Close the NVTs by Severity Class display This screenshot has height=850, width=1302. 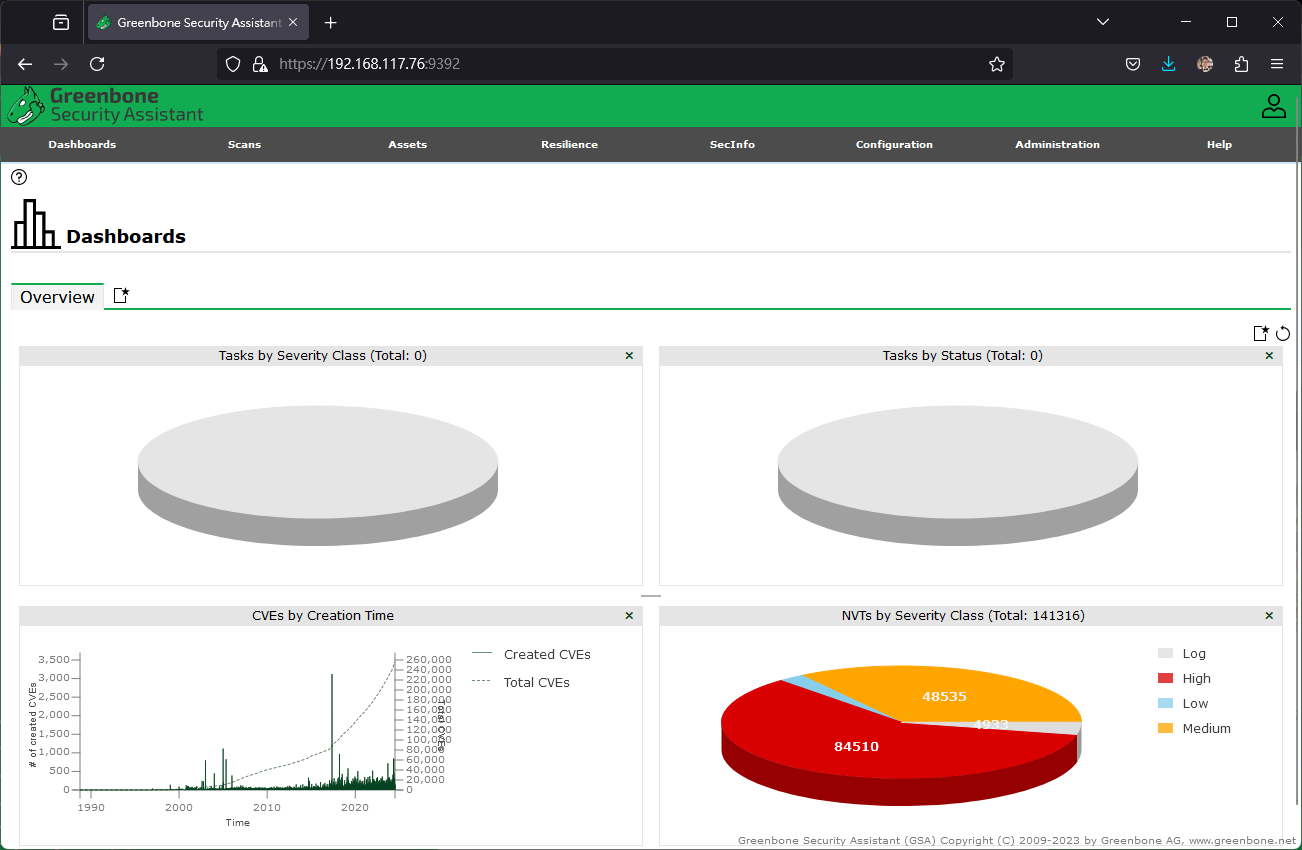[x=1269, y=615]
